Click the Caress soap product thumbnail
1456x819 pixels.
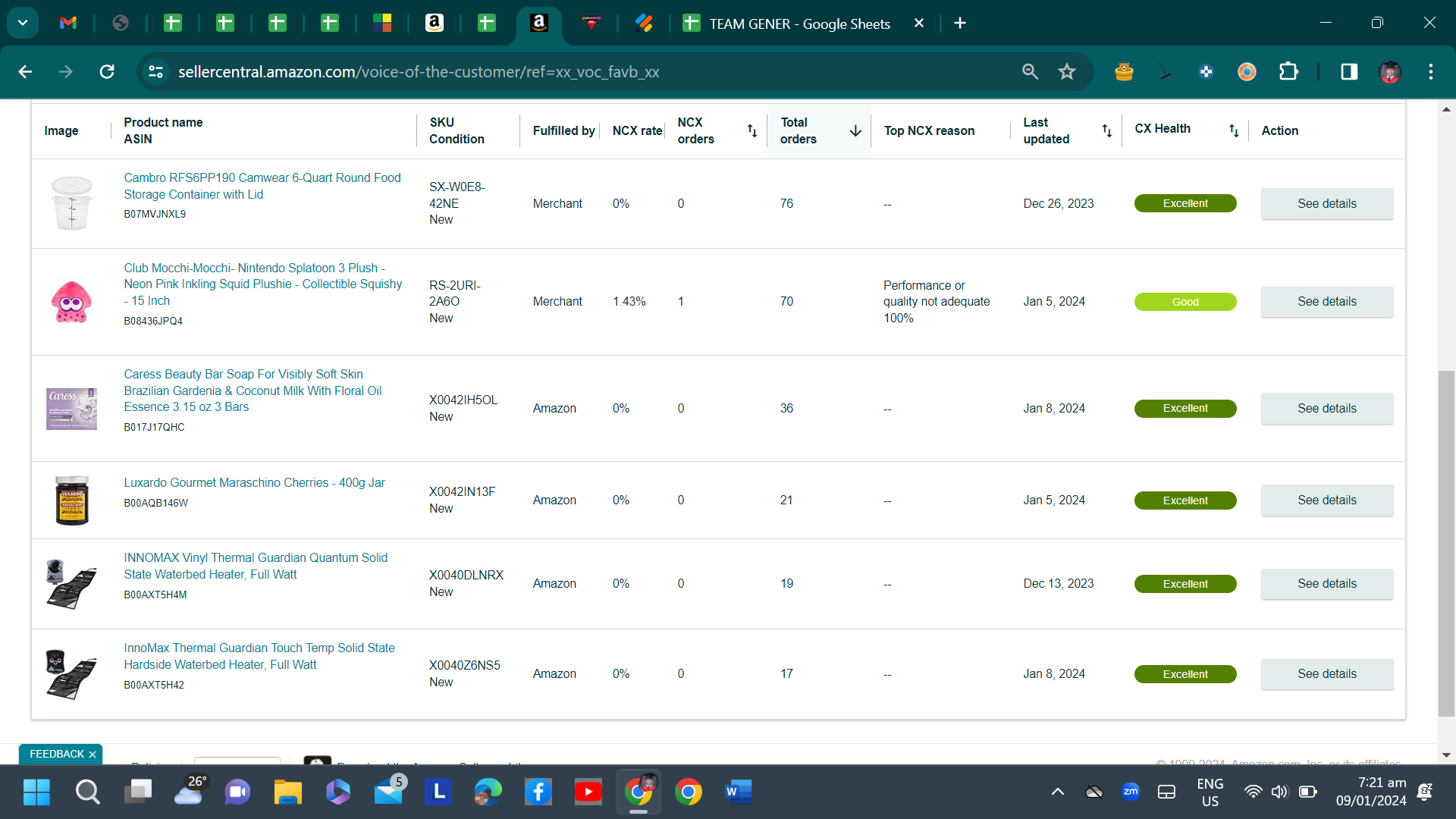coord(72,409)
